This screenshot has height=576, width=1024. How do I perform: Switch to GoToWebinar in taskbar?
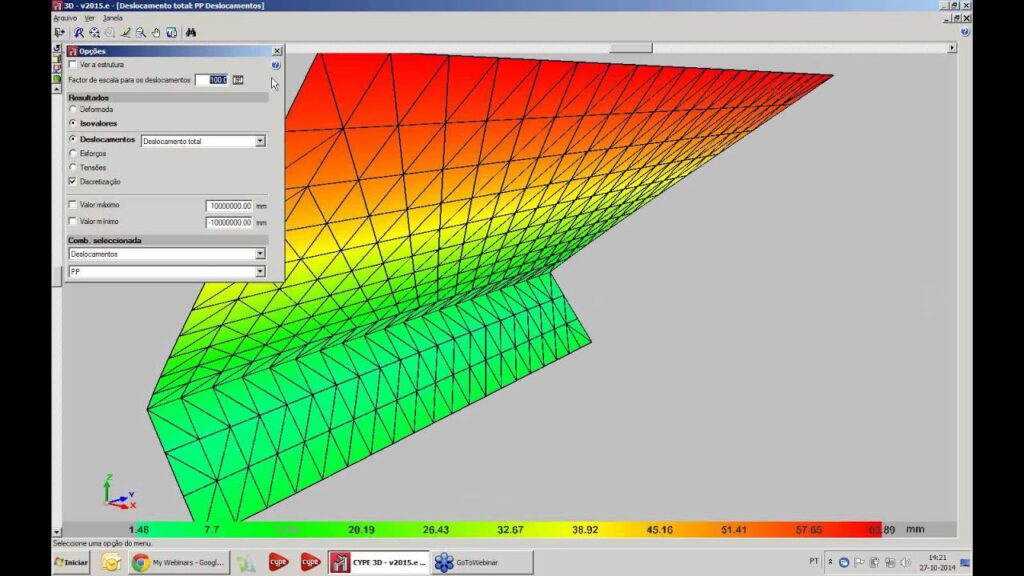coord(482,562)
